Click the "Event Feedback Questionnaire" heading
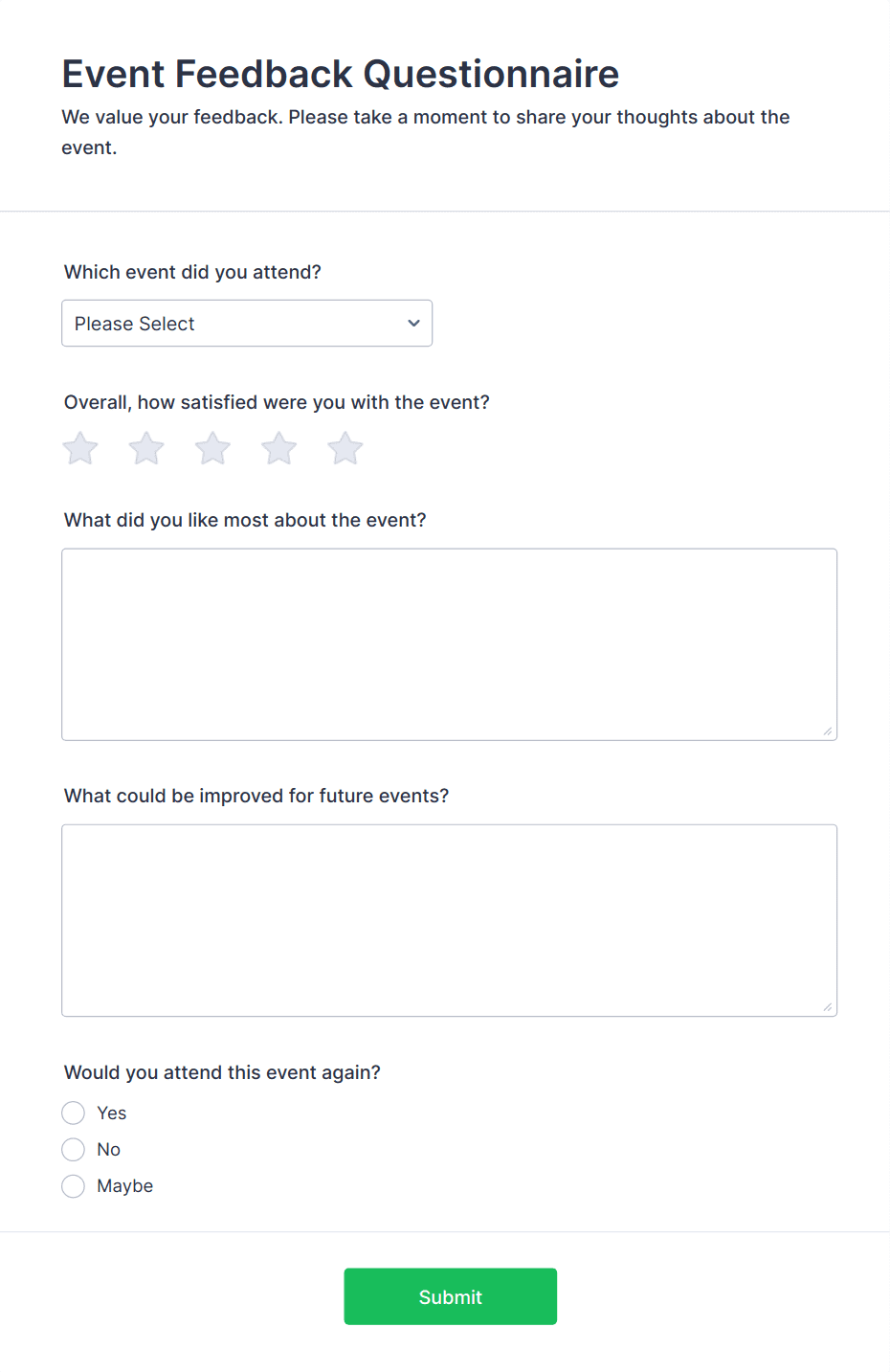Screen dimensions: 890x1372 [x=341, y=73]
